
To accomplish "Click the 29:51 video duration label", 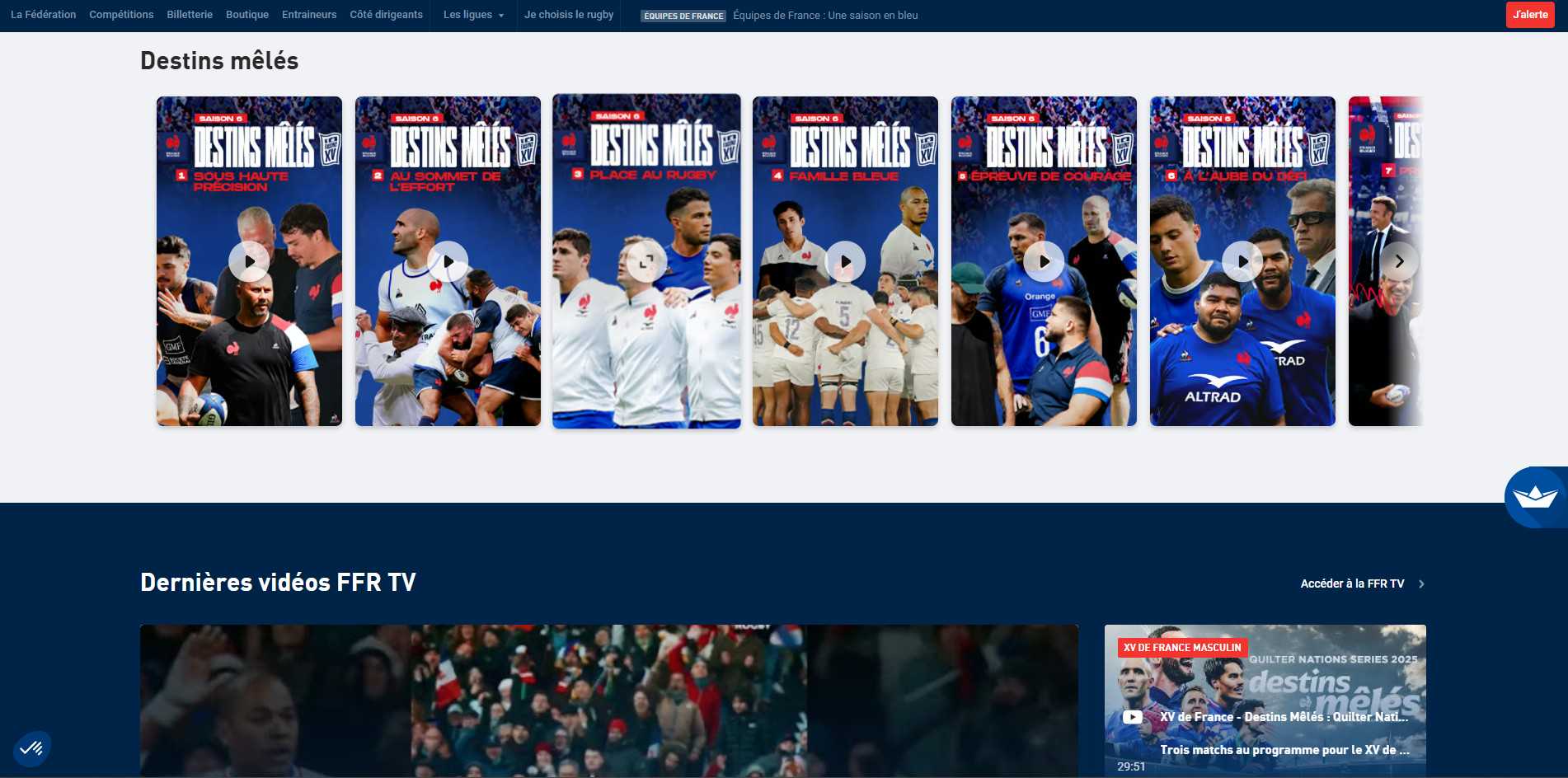I will (1131, 766).
